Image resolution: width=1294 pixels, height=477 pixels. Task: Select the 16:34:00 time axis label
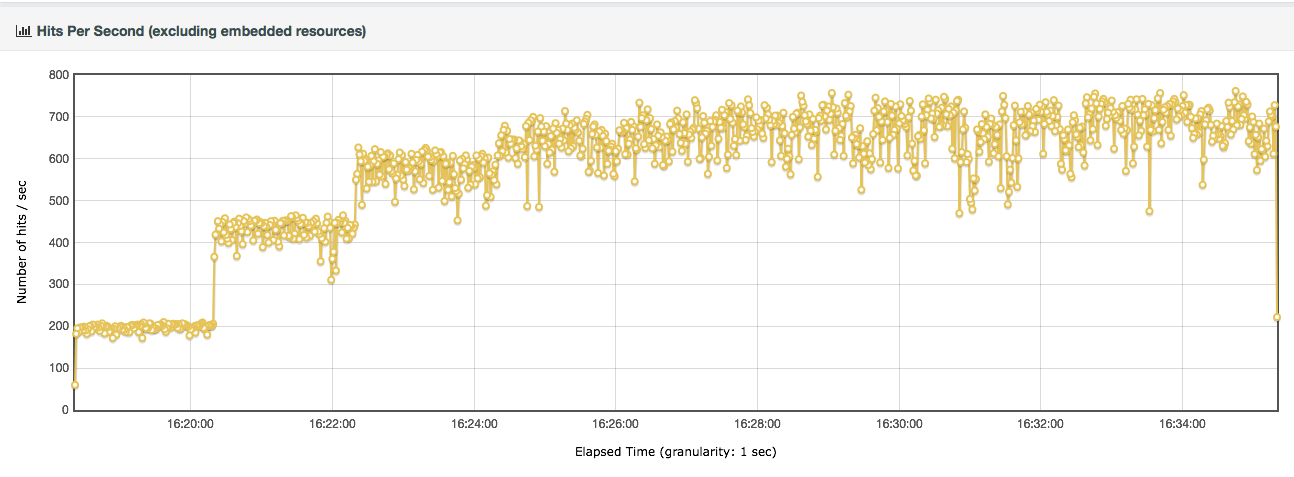[1183, 424]
